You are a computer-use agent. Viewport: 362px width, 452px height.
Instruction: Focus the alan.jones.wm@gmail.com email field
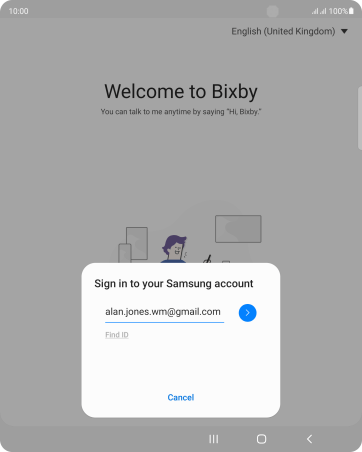(x=164, y=312)
